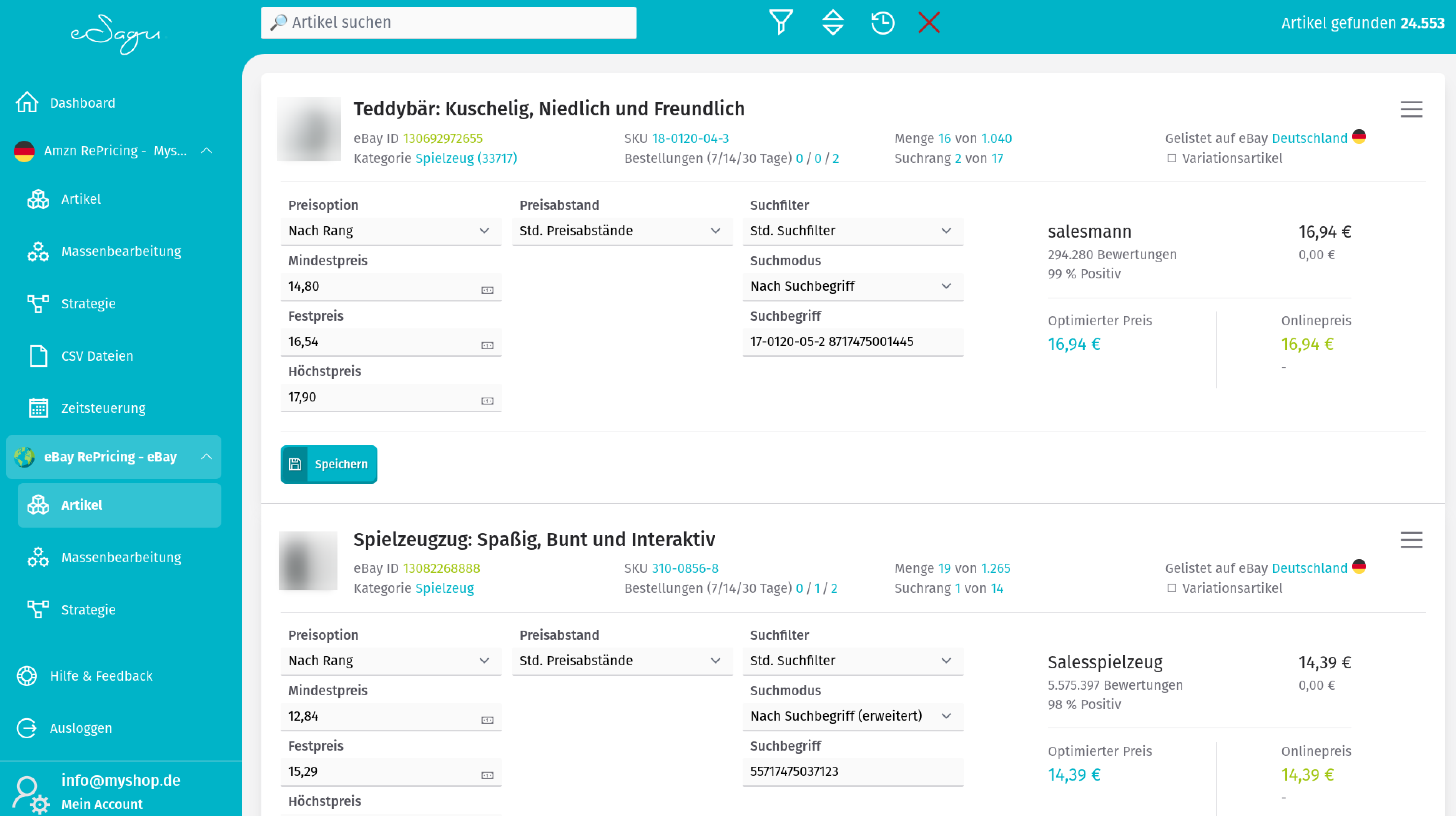Collapse eBay RePricing section chevron

[x=207, y=456]
